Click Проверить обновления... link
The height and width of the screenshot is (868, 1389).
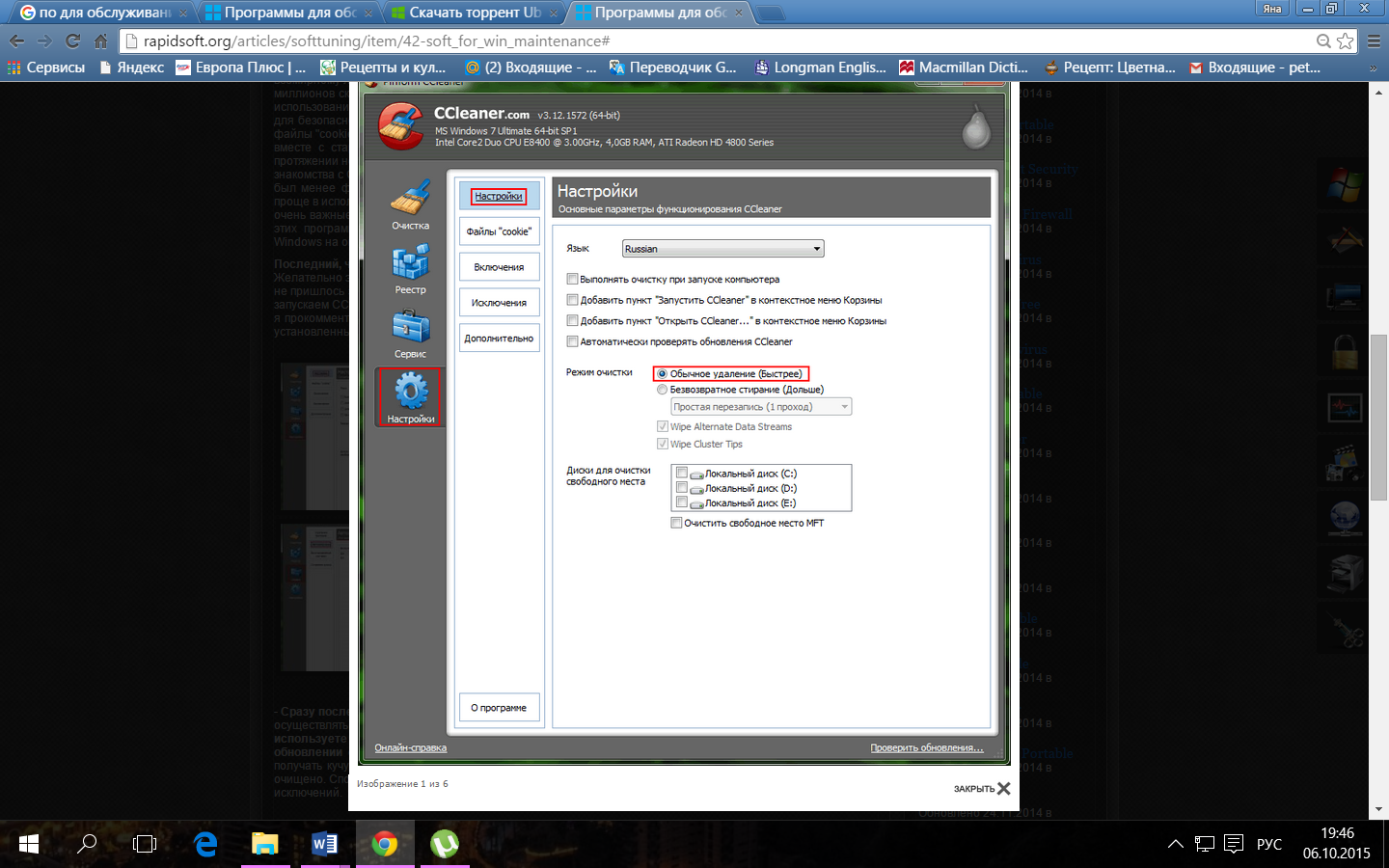[x=927, y=747]
